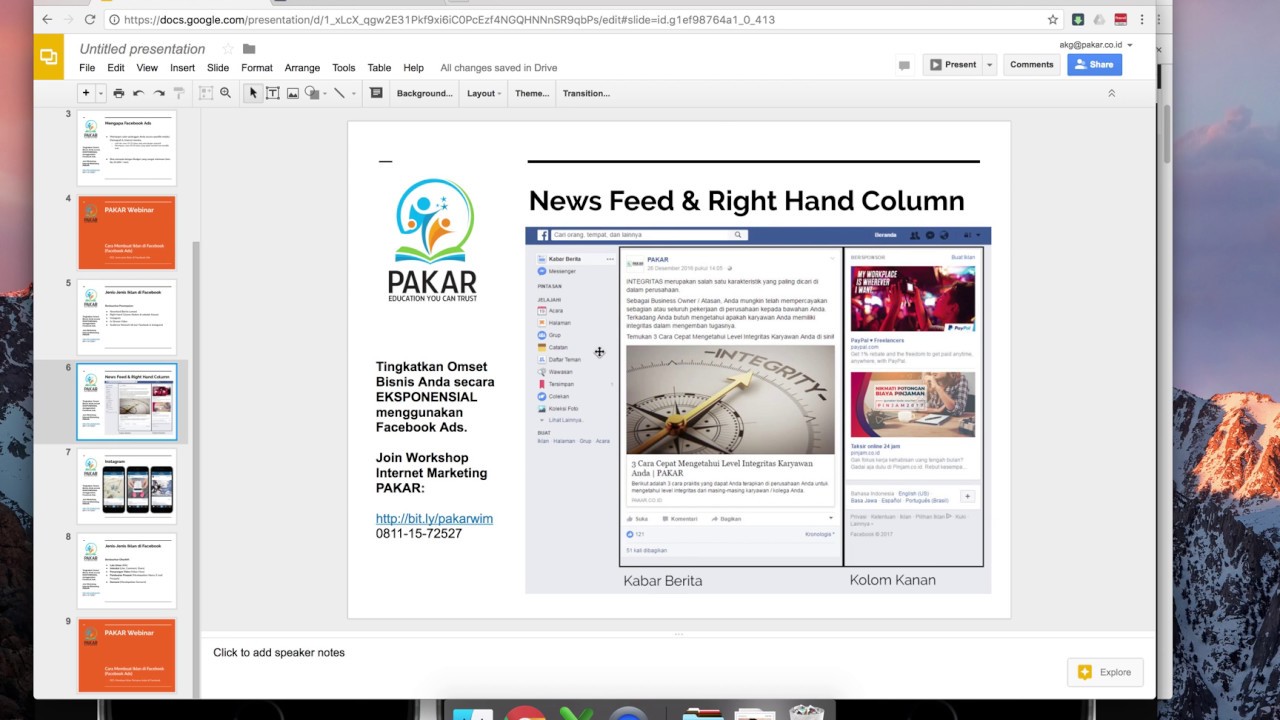Click the undo arrow
The width and height of the screenshot is (1280, 720).
[139, 93]
